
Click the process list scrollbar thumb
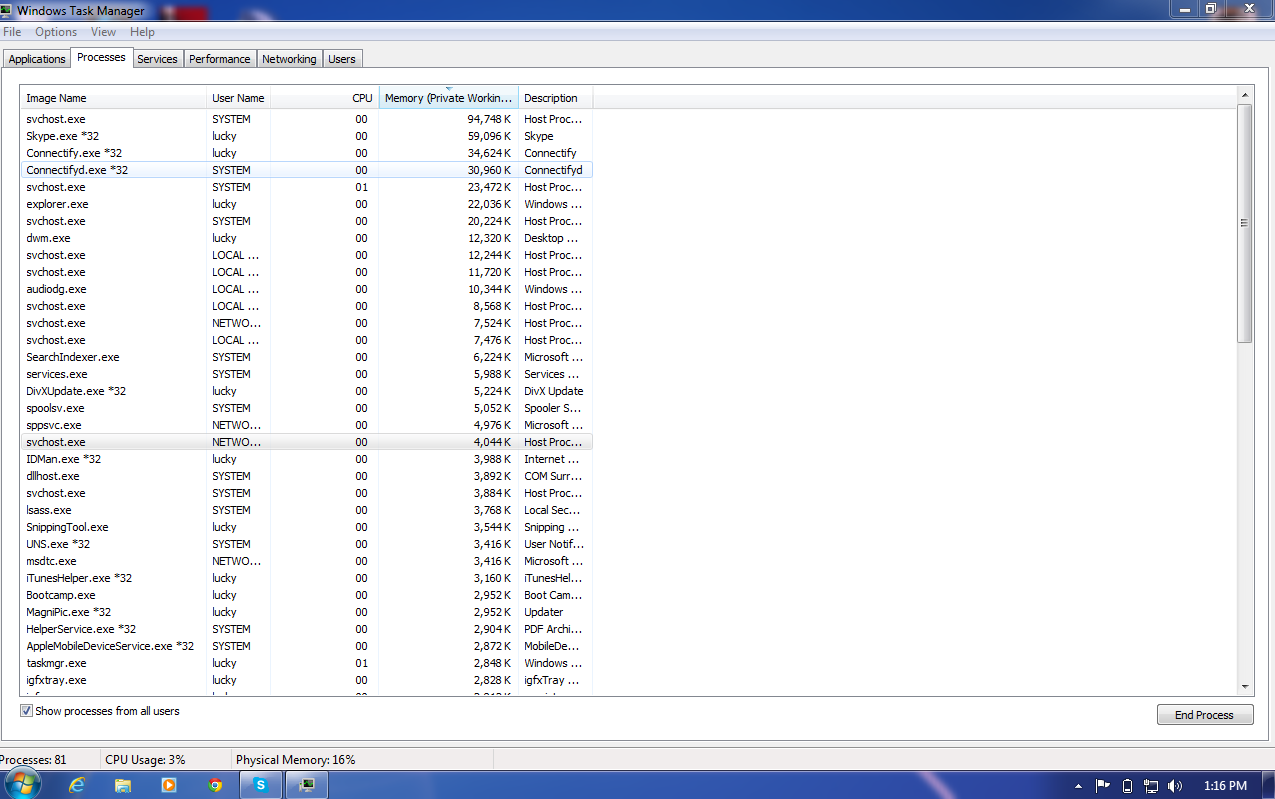point(1245,223)
